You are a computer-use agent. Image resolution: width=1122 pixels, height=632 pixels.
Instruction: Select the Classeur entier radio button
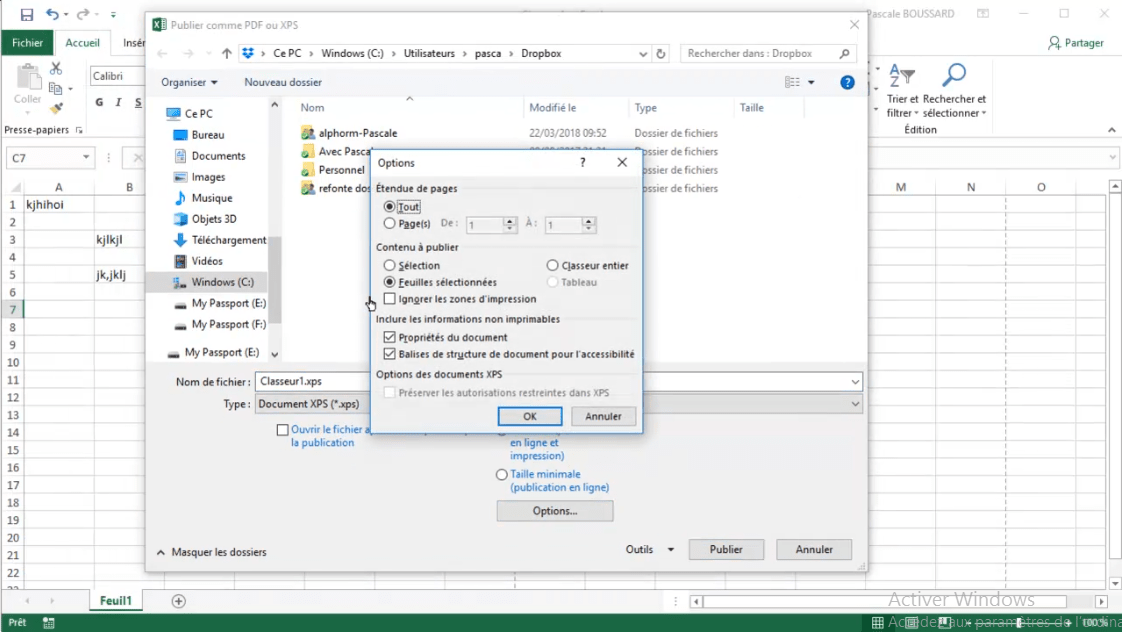click(x=551, y=265)
